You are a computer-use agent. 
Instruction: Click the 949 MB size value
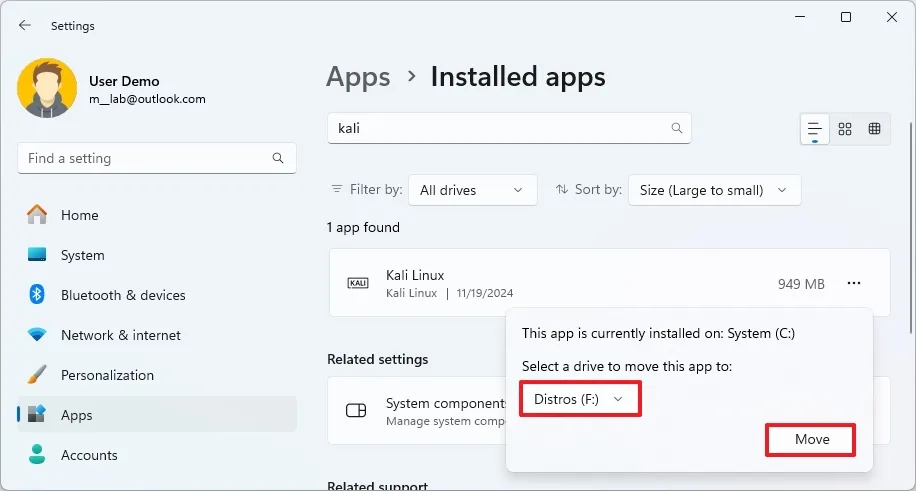point(801,285)
